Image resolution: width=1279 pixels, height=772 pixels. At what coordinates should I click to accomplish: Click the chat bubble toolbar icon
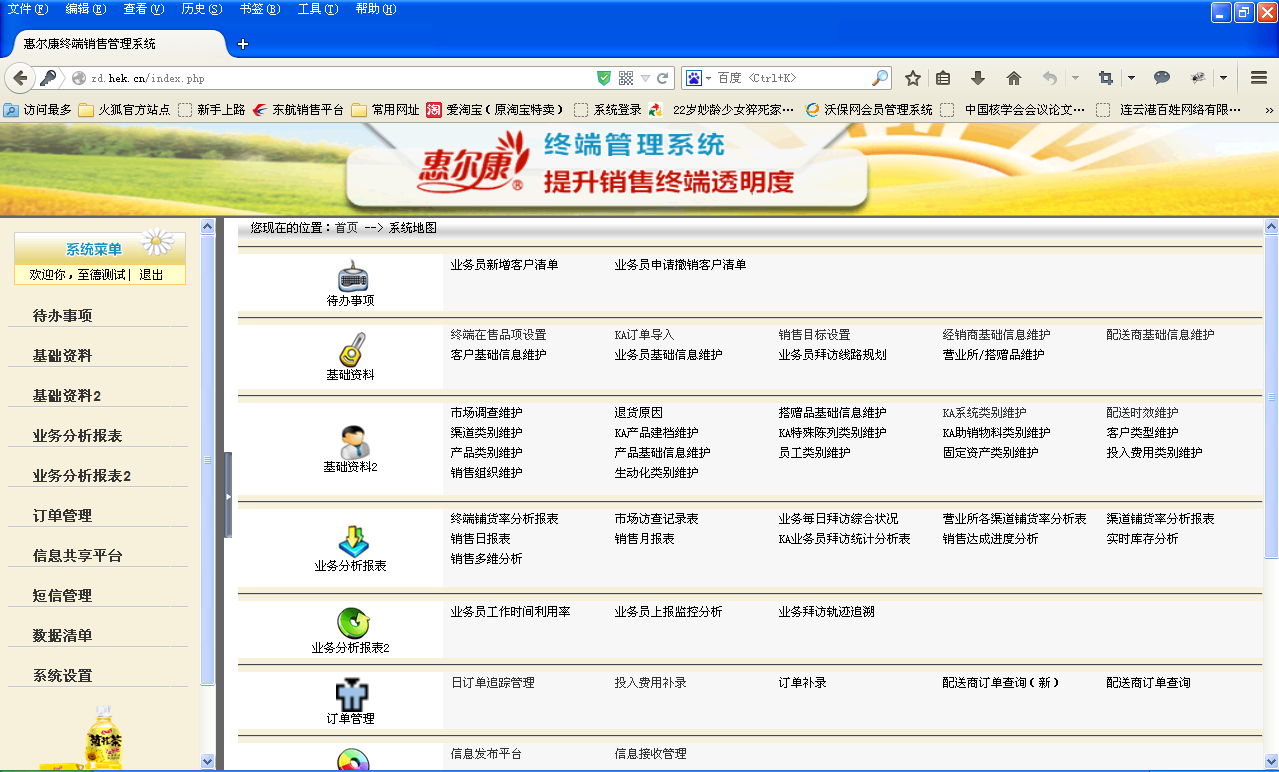[x=1162, y=78]
